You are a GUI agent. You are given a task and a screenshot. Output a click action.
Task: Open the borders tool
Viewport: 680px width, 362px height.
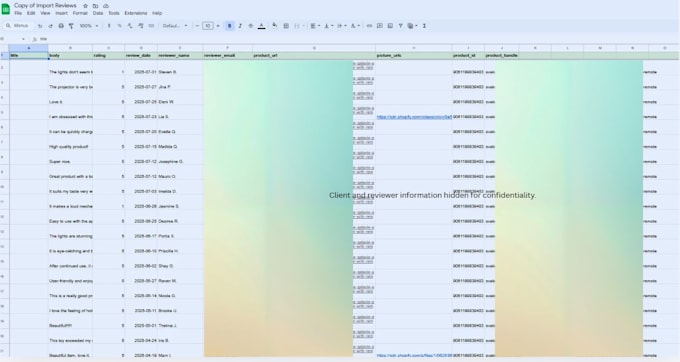(286, 26)
